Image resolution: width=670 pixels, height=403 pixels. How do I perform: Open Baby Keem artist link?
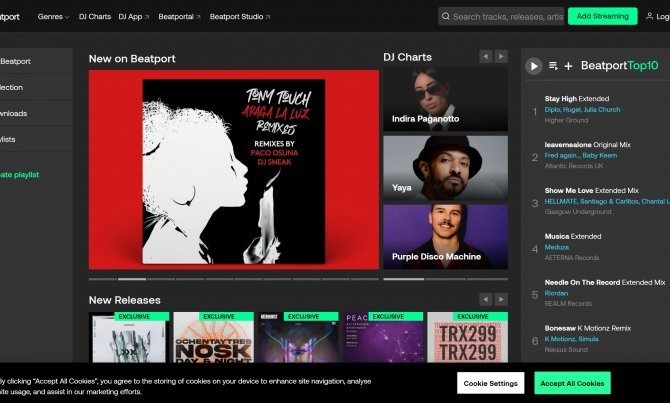pyautogui.click(x=599, y=156)
